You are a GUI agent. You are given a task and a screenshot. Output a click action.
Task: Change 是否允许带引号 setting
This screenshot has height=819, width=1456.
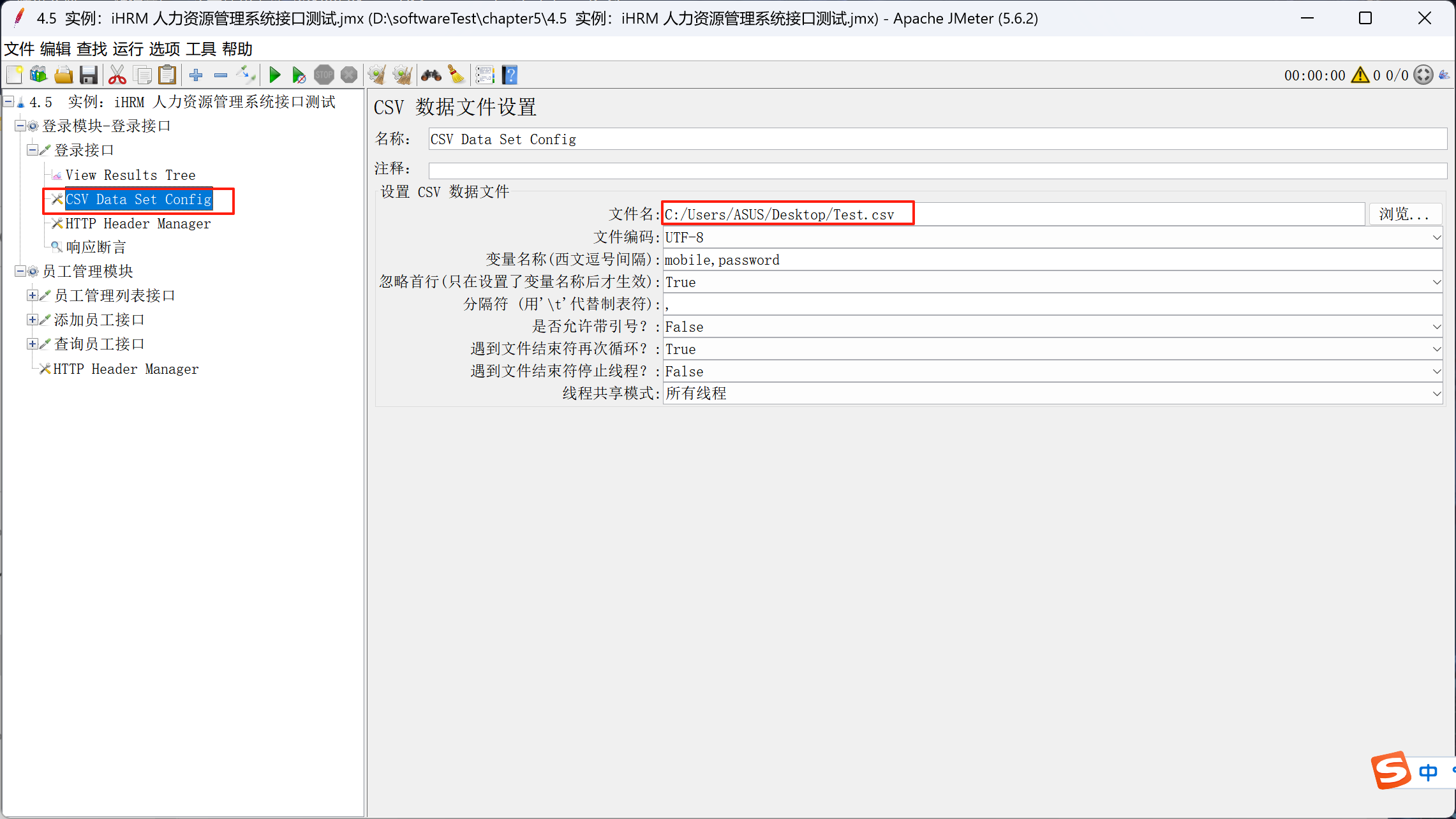click(1437, 327)
